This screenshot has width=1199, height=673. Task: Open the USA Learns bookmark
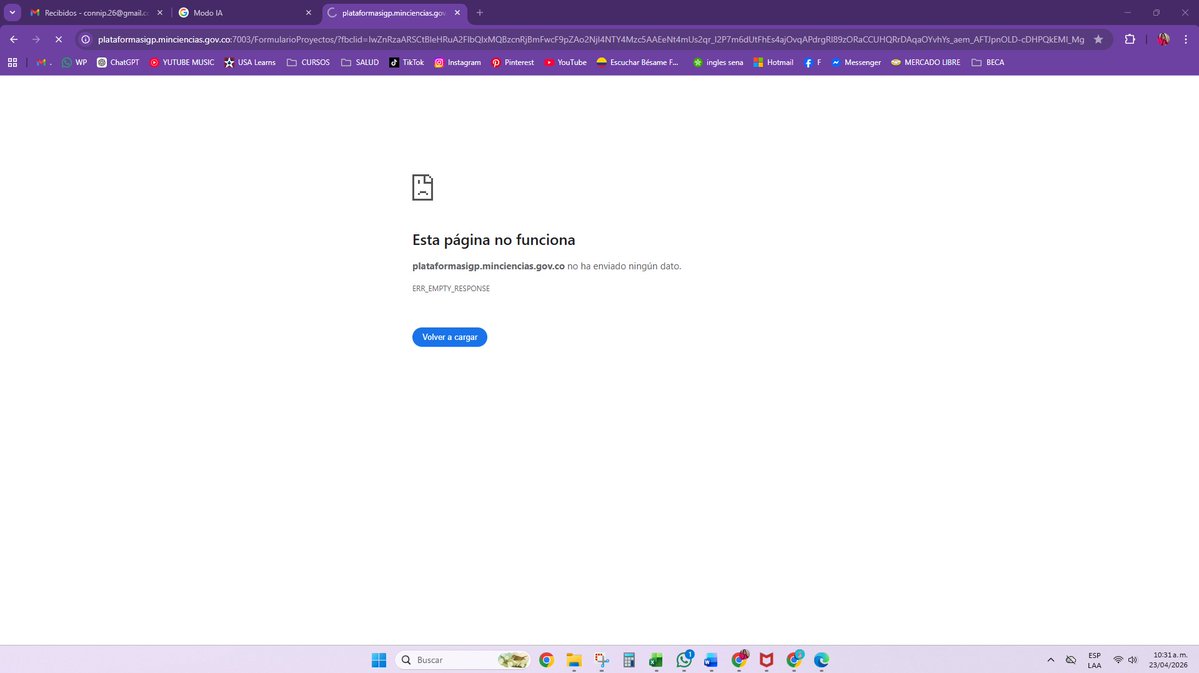click(249, 63)
